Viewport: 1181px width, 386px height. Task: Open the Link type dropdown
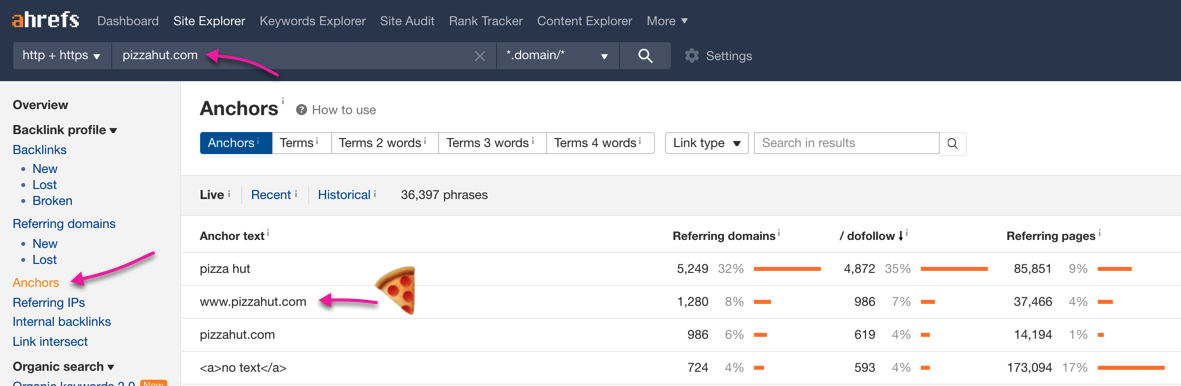706,143
